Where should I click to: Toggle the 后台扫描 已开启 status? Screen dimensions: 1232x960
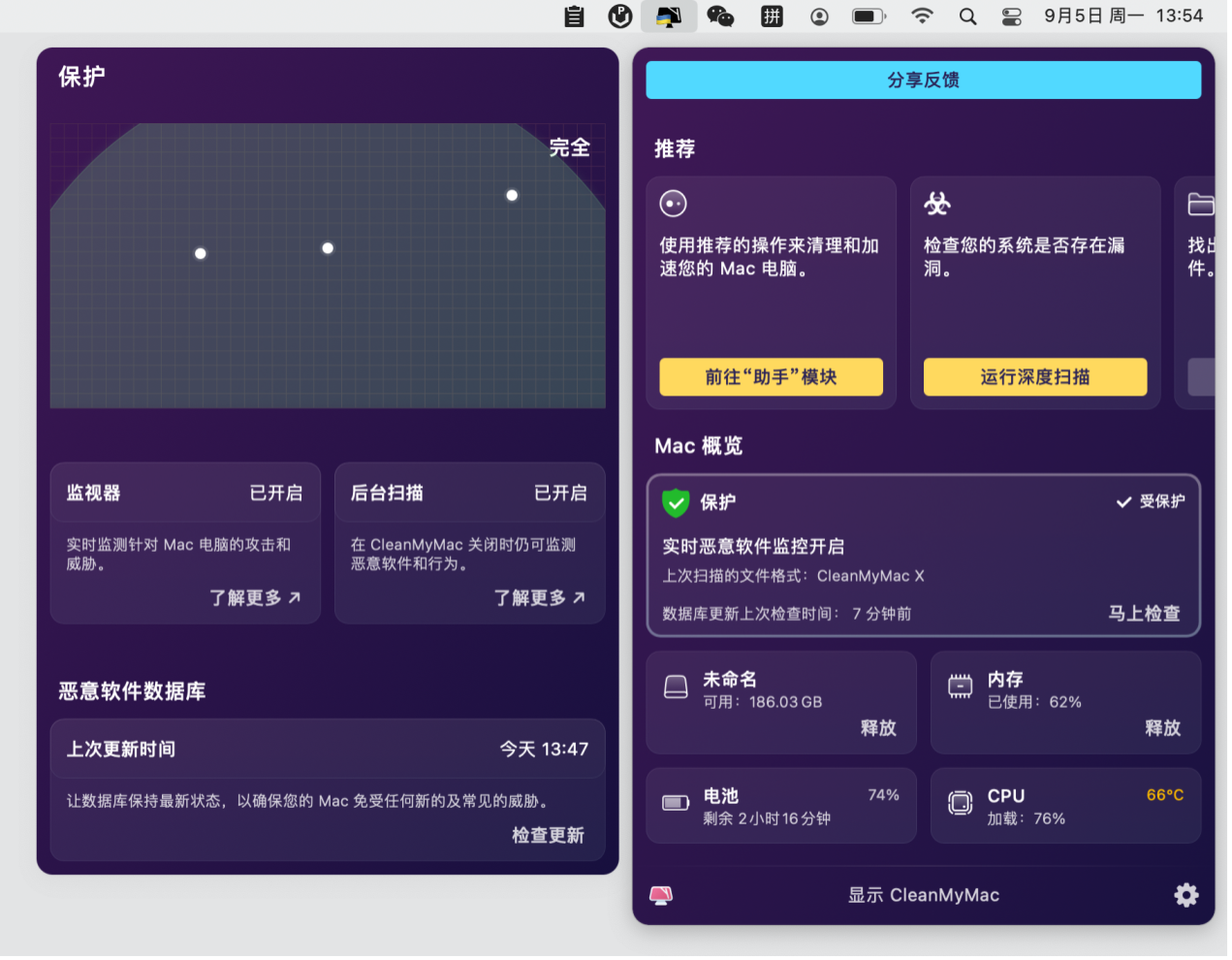(560, 493)
